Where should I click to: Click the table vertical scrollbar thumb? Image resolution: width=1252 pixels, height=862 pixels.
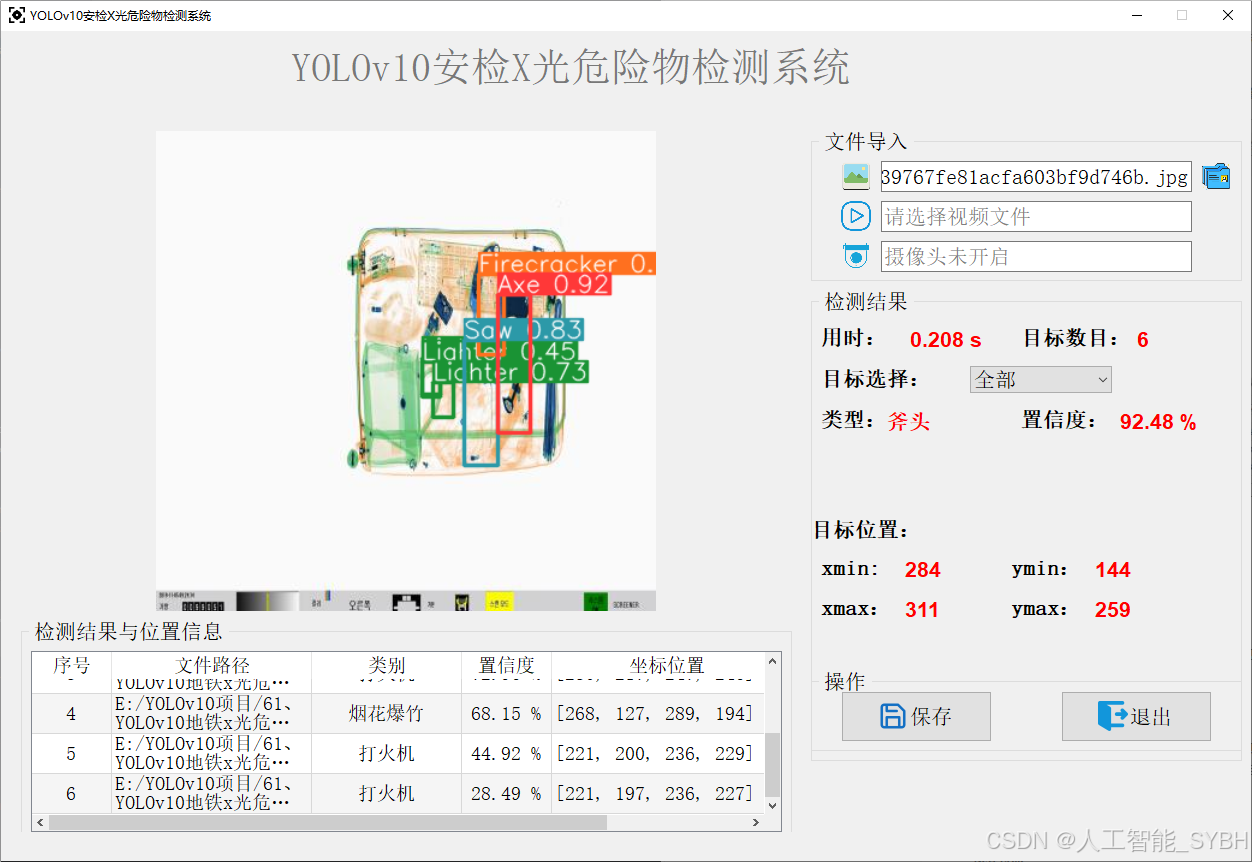point(773,764)
